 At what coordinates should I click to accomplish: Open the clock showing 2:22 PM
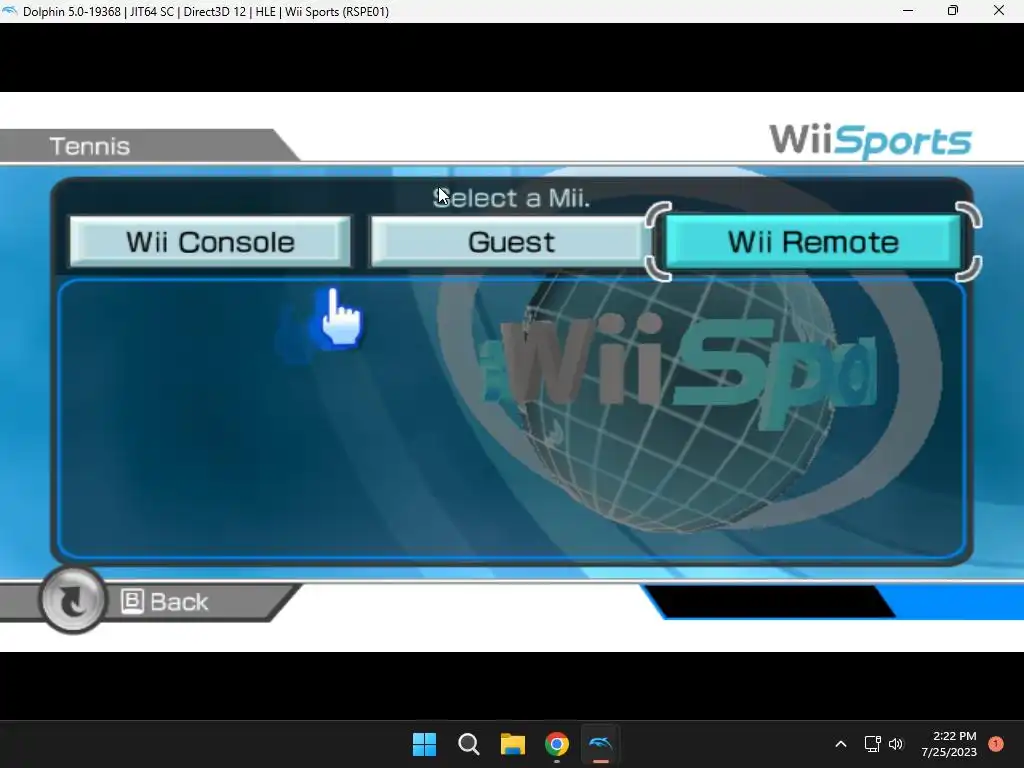(x=949, y=744)
